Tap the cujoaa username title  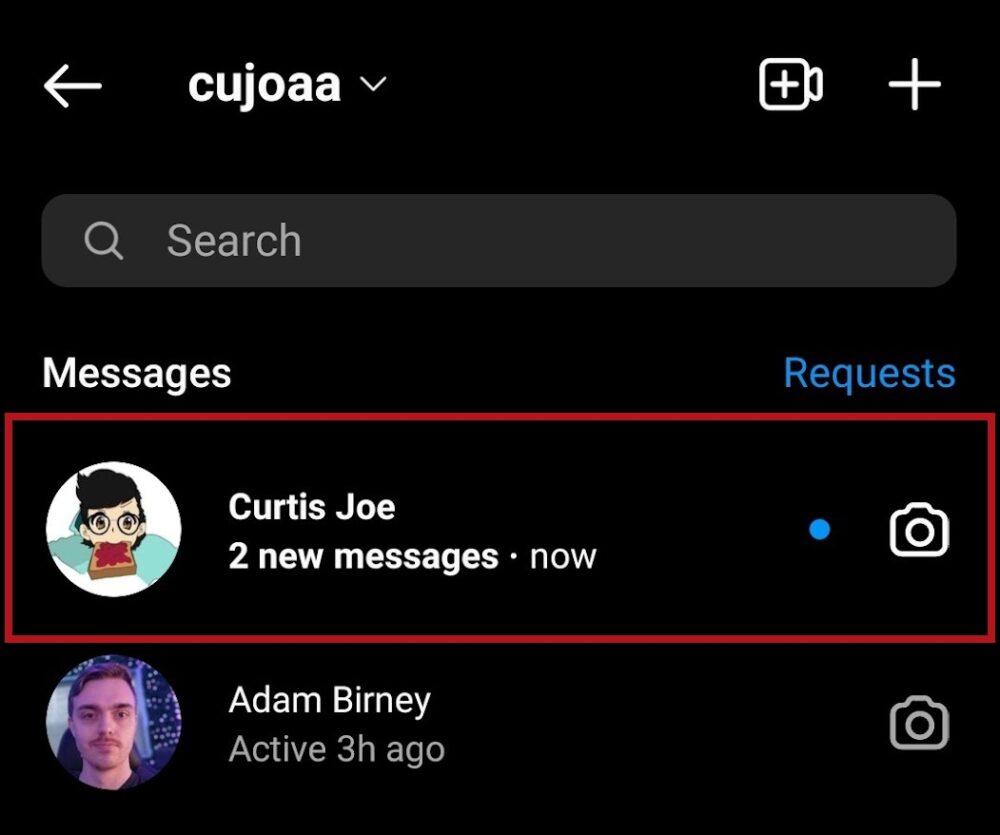coord(264,86)
